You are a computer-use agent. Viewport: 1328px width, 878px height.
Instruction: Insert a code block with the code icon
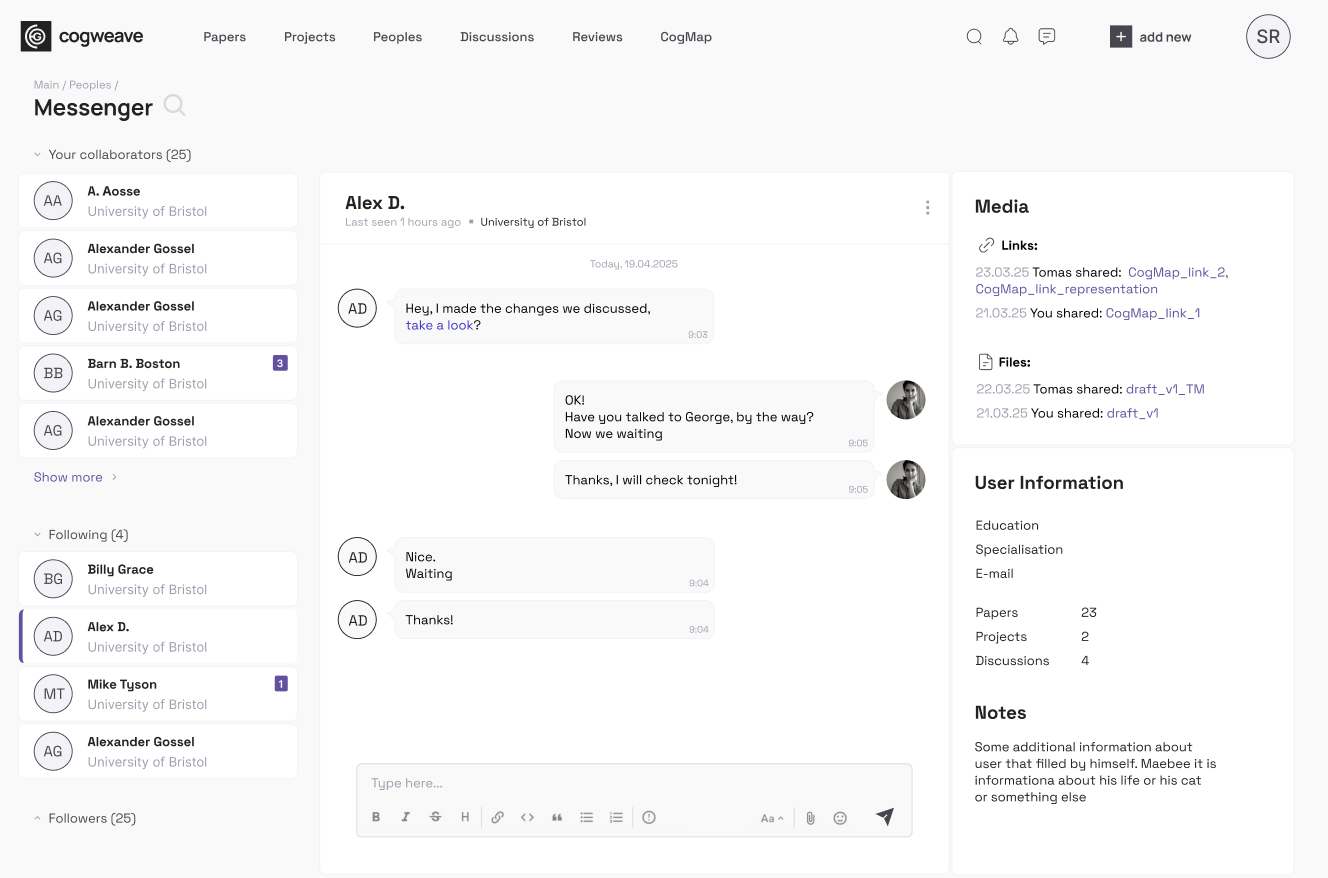527,817
